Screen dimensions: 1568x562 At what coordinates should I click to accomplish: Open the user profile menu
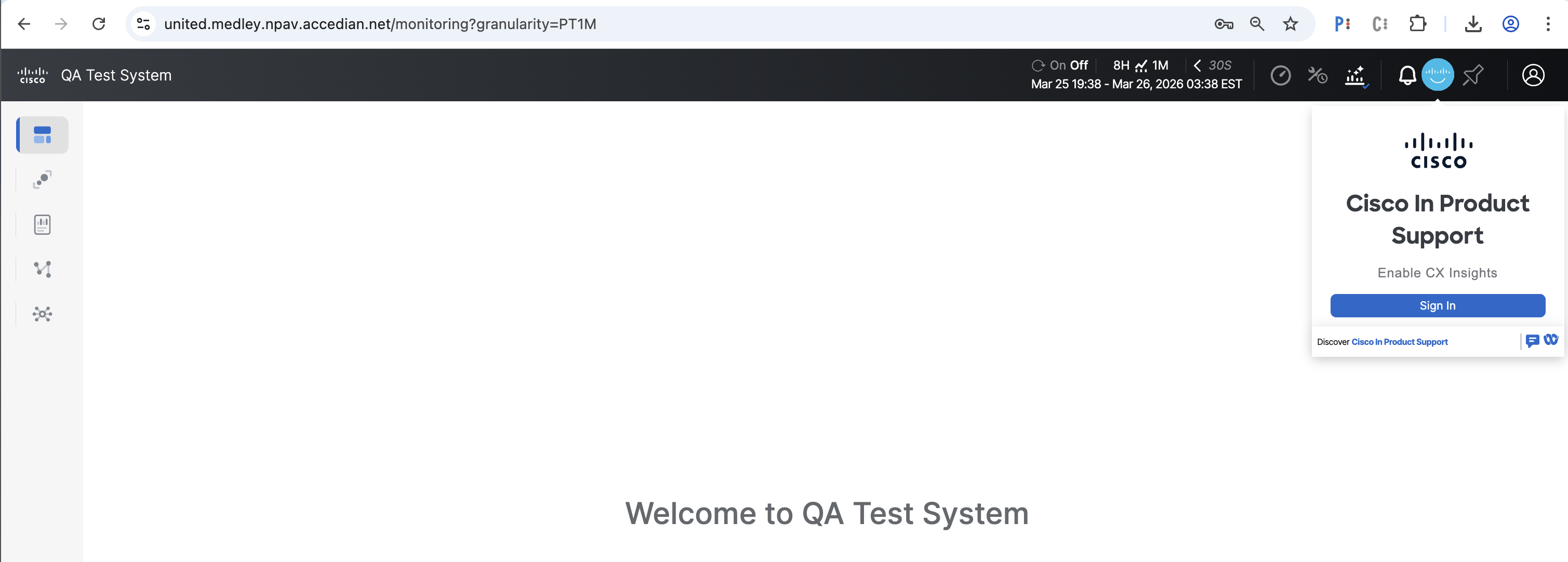point(1533,75)
